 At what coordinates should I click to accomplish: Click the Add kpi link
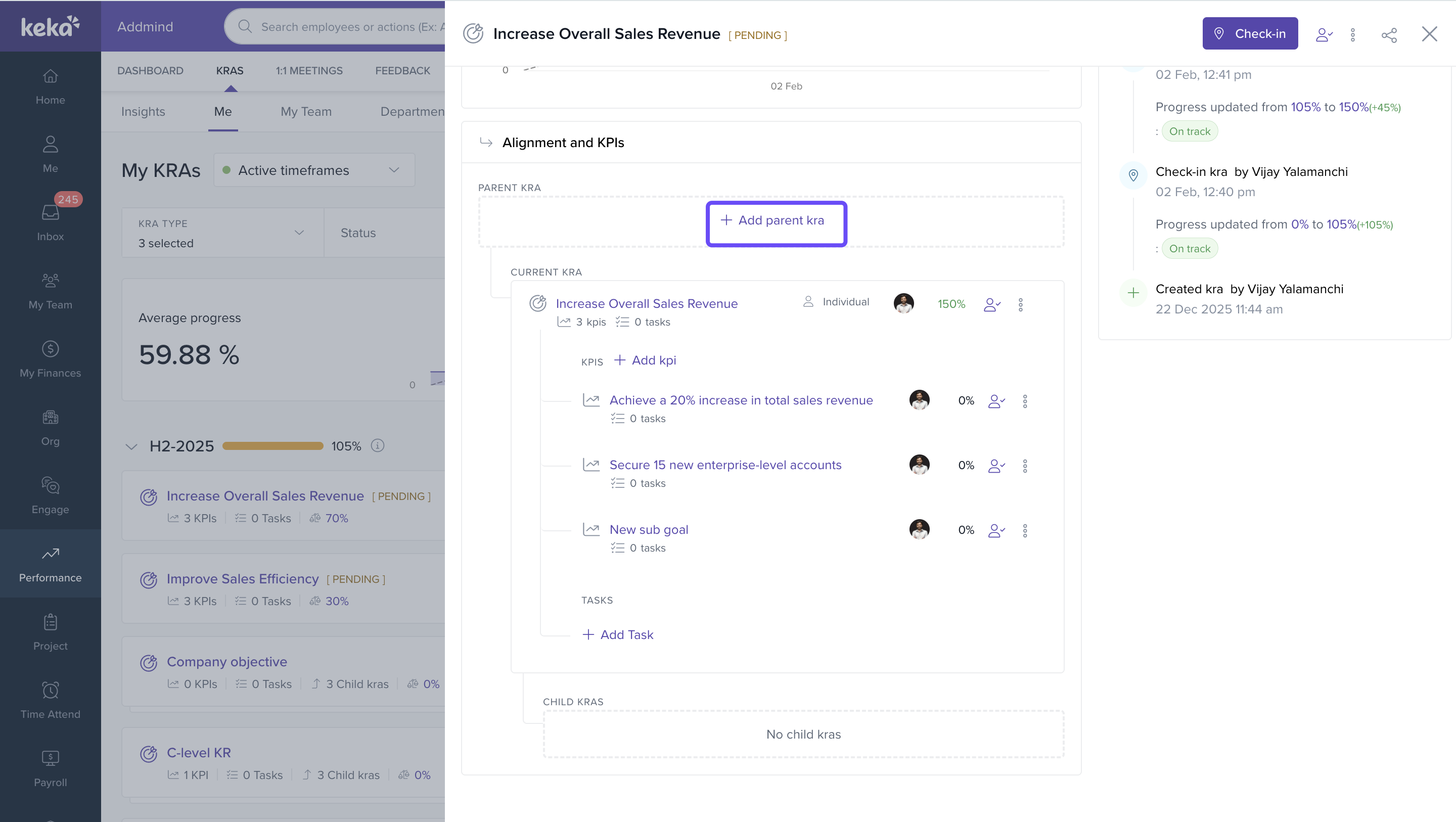point(646,360)
